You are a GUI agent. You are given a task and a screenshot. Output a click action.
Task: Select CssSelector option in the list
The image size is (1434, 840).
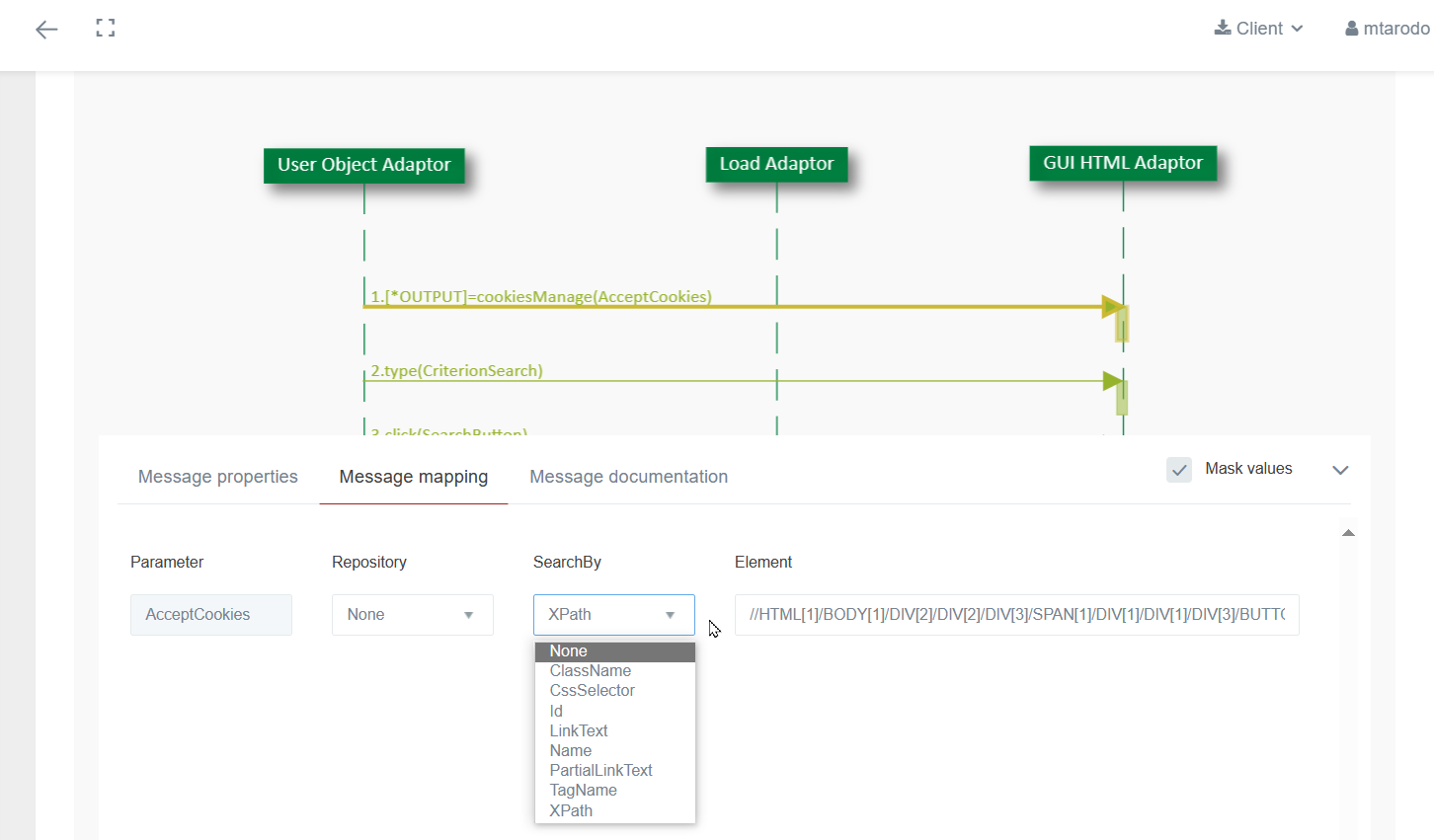click(x=593, y=691)
